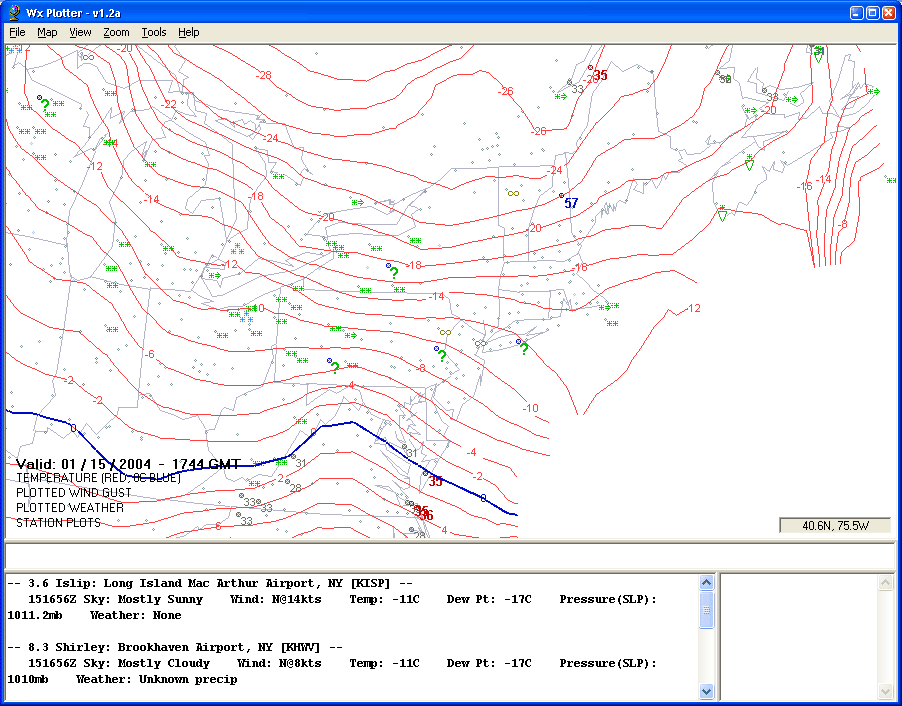The height and width of the screenshot is (706, 902).
Task: Click the yellow haze symbol left of blue 57
Action: pyautogui.click(x=513, y=193)
